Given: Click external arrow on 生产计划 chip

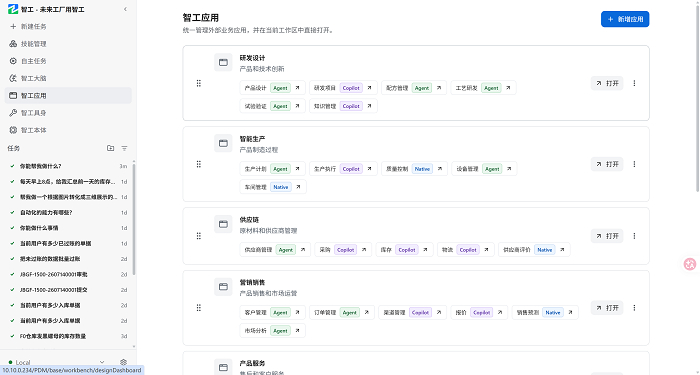Looking at the screenshot, I should 297,169.
